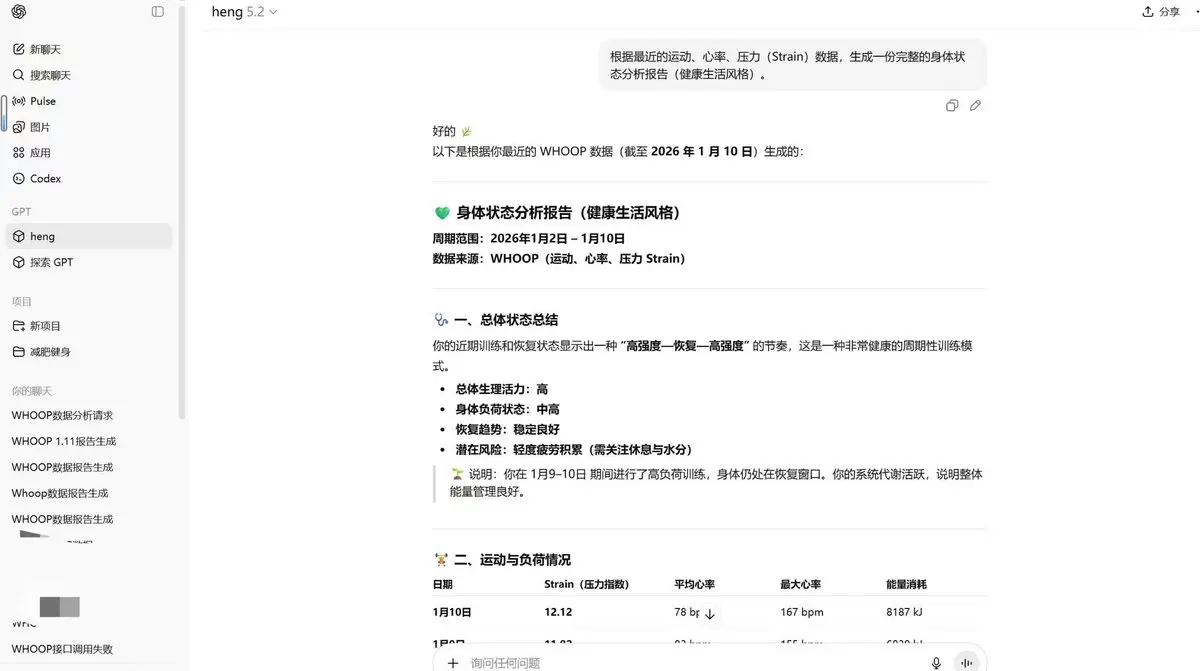This screenshot has height=671, width=1200.
Task: Click the 项目 section header
Action: coord(22,301)
